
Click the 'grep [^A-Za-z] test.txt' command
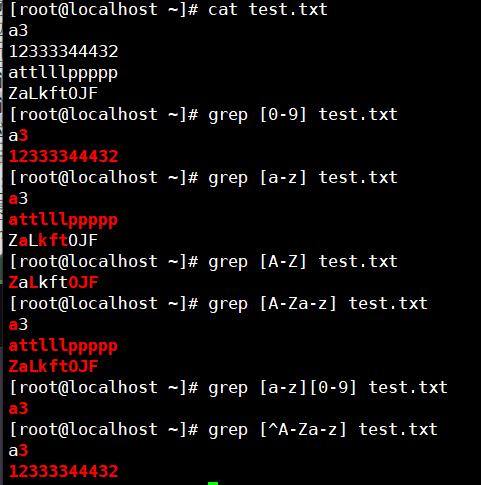click(323, 430)
